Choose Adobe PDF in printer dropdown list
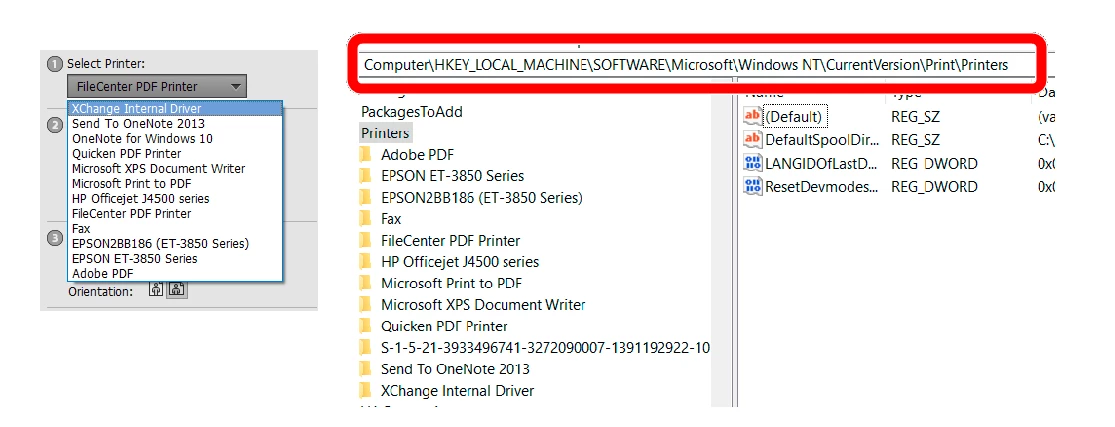The width and height of the screenshot is (1115, 427). click(176, 273)
